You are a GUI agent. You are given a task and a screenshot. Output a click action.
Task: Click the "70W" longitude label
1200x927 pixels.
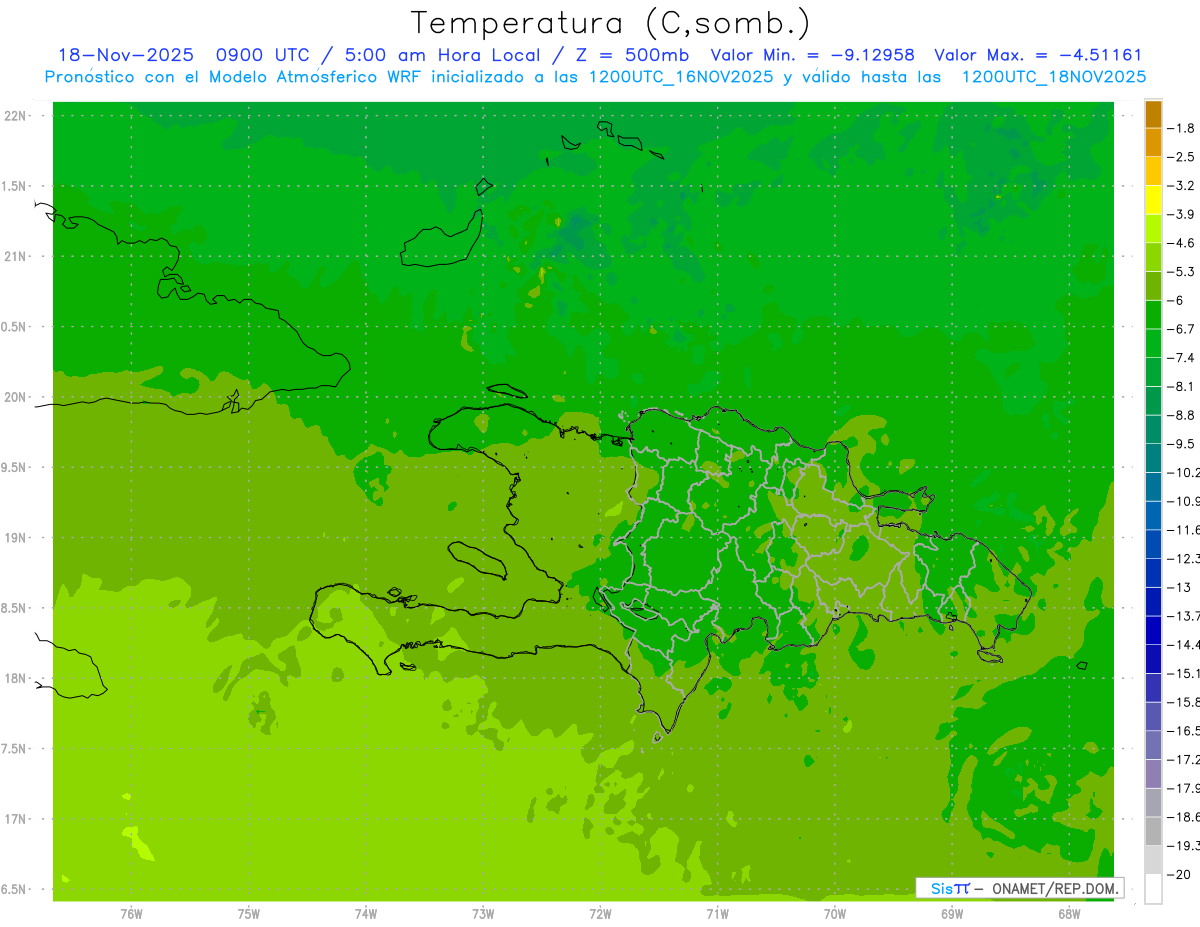point(835,913)
